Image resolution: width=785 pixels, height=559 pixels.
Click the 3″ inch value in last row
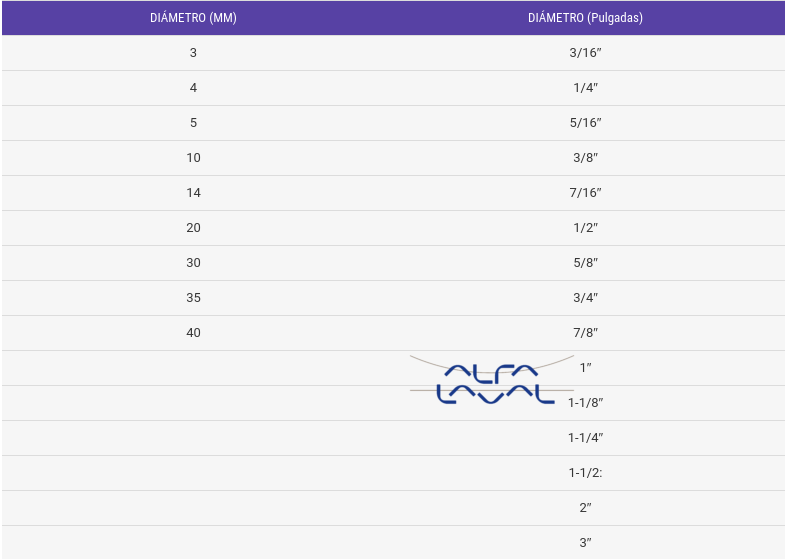[x=585, y=543]
